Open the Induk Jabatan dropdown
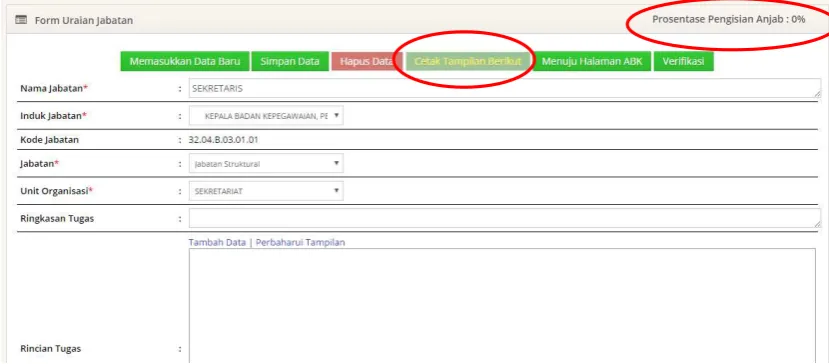This screenshot has height=364, width=829. (x=266, y=115)
